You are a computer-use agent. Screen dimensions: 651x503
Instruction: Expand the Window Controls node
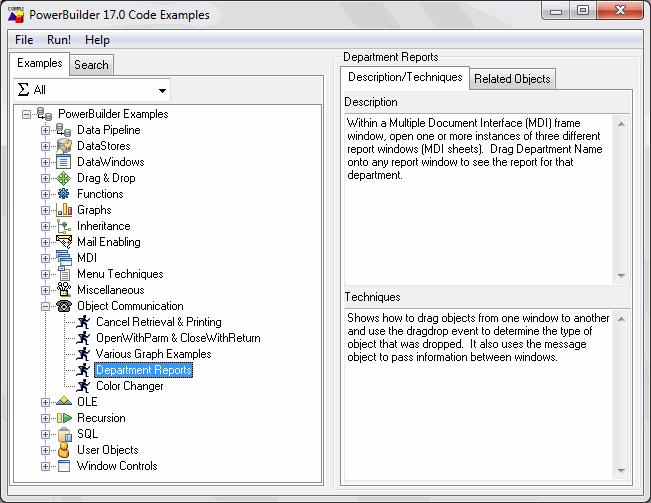point(45,466)
